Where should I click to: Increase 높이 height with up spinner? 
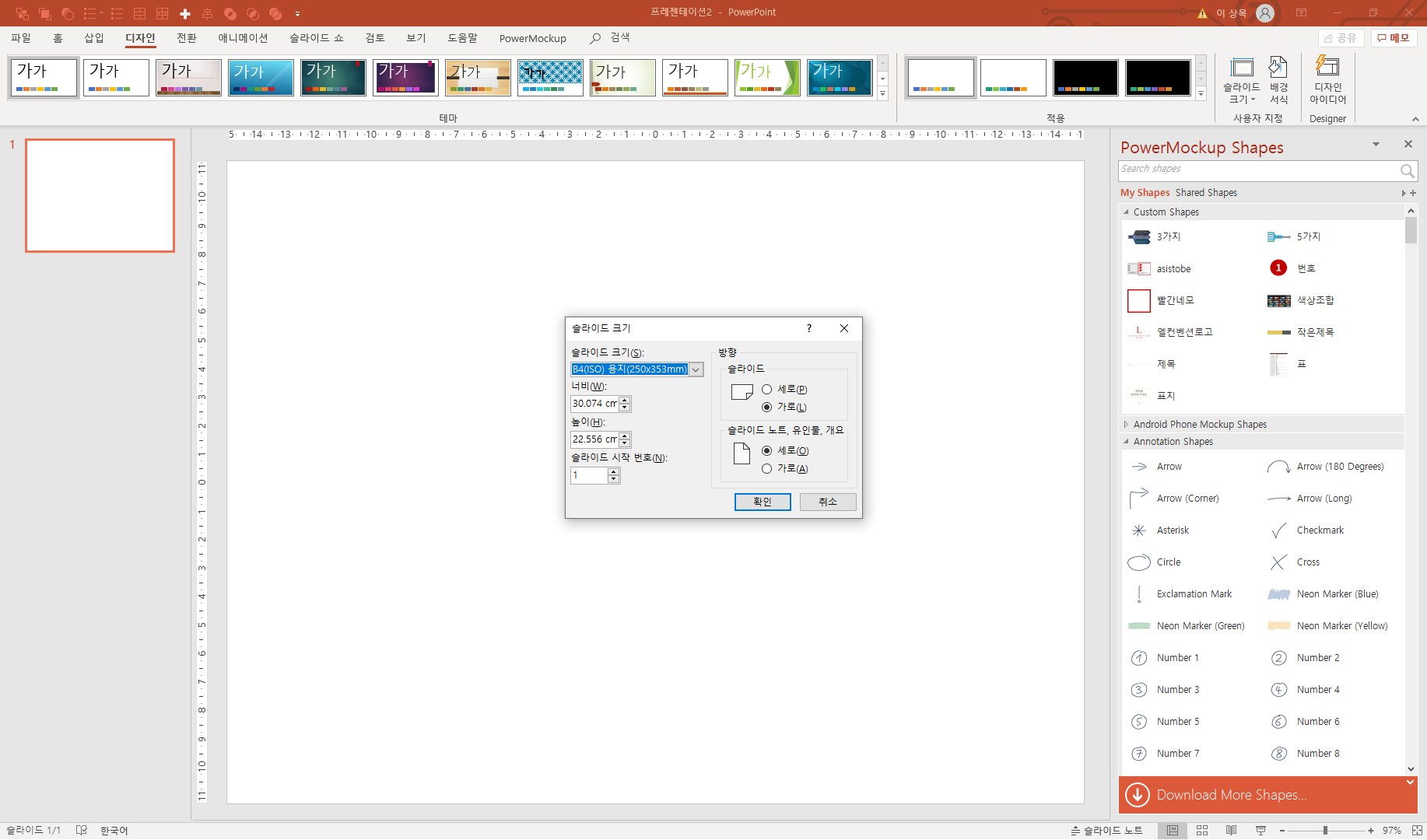tap(625, 436)
